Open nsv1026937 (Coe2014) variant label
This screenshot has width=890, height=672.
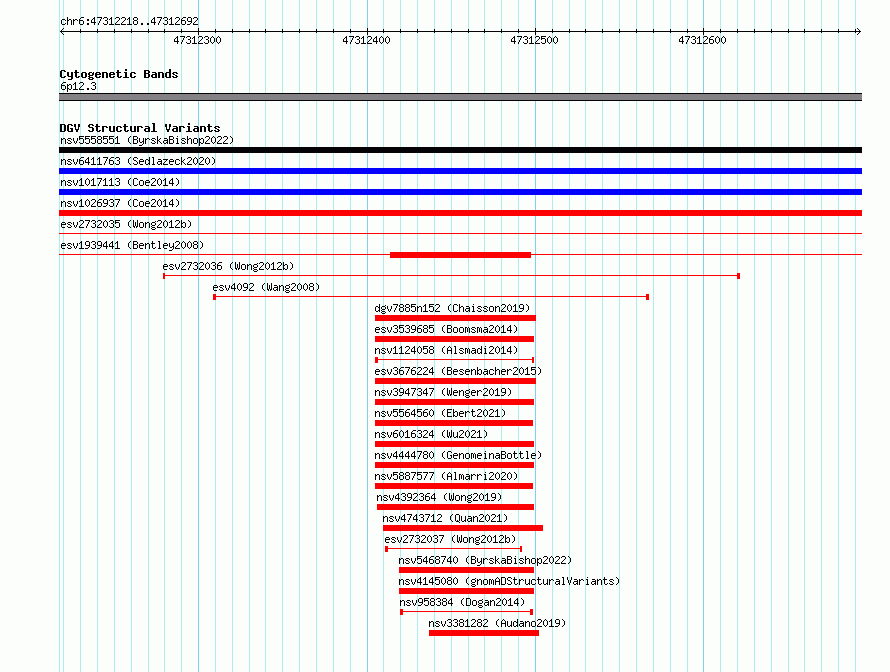point(120,203)
